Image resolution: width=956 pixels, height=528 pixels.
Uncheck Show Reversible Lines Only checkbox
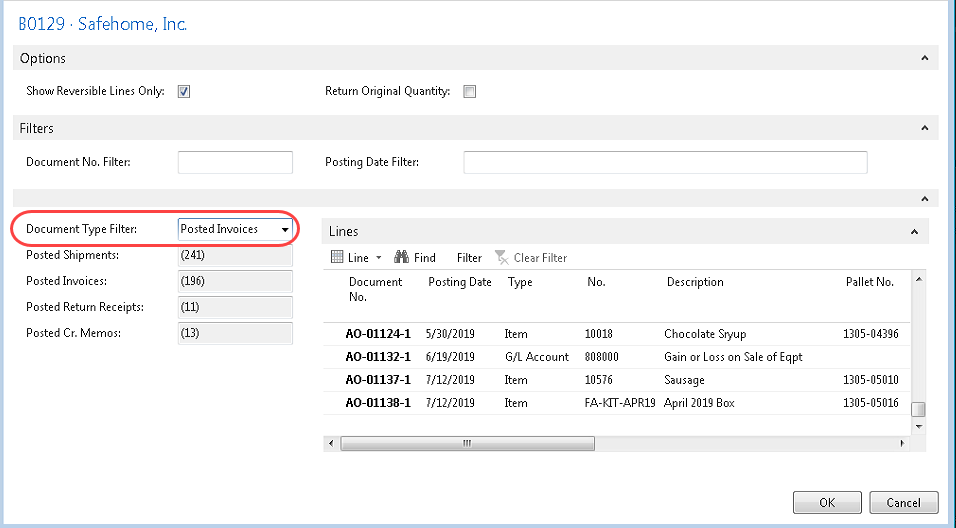(x=184, y=92)
